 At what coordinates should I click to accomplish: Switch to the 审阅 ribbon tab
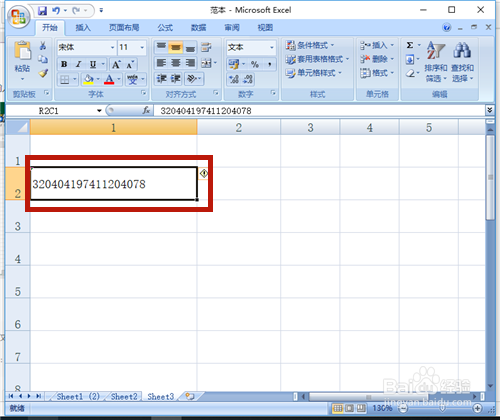232,28
